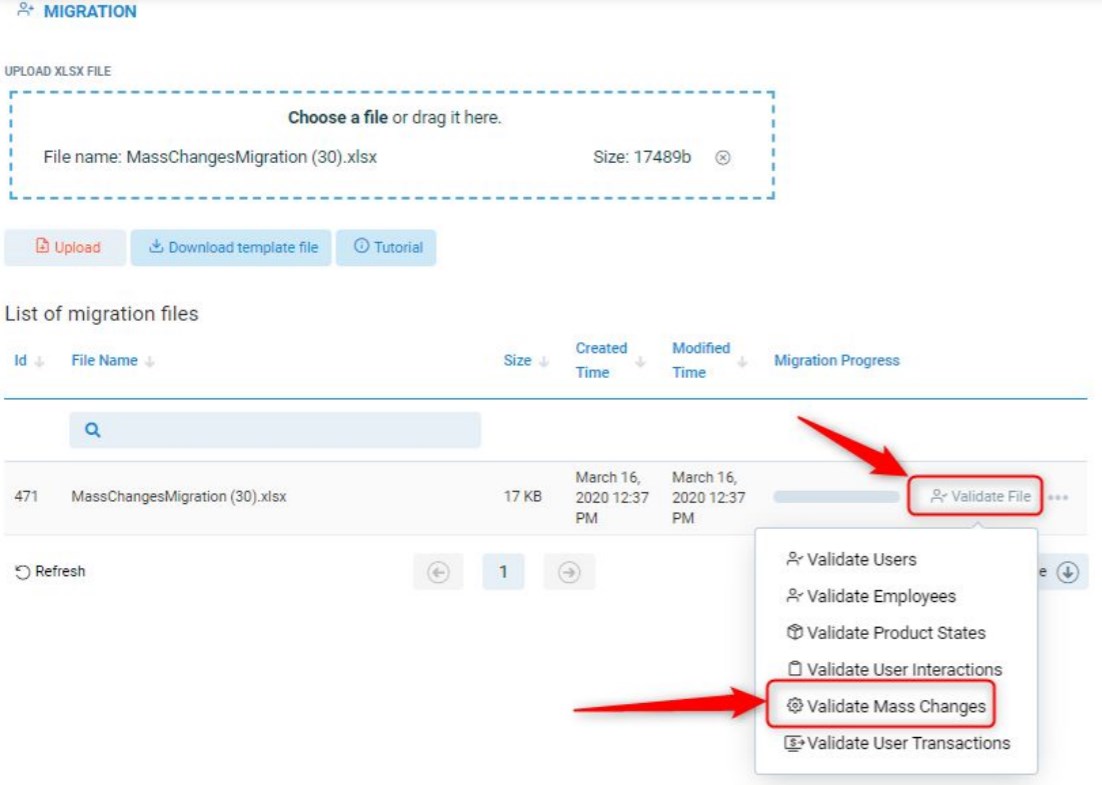1102x785 pixels.
Task: Sort the table by the Id column arrow
Action: (40, 362)
